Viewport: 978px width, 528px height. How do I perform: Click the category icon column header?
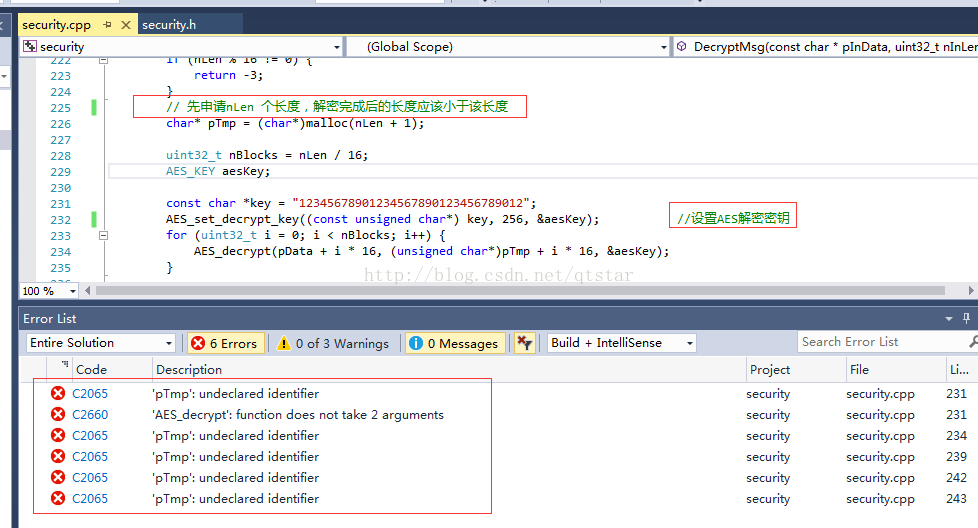click(x=64, y=364)
